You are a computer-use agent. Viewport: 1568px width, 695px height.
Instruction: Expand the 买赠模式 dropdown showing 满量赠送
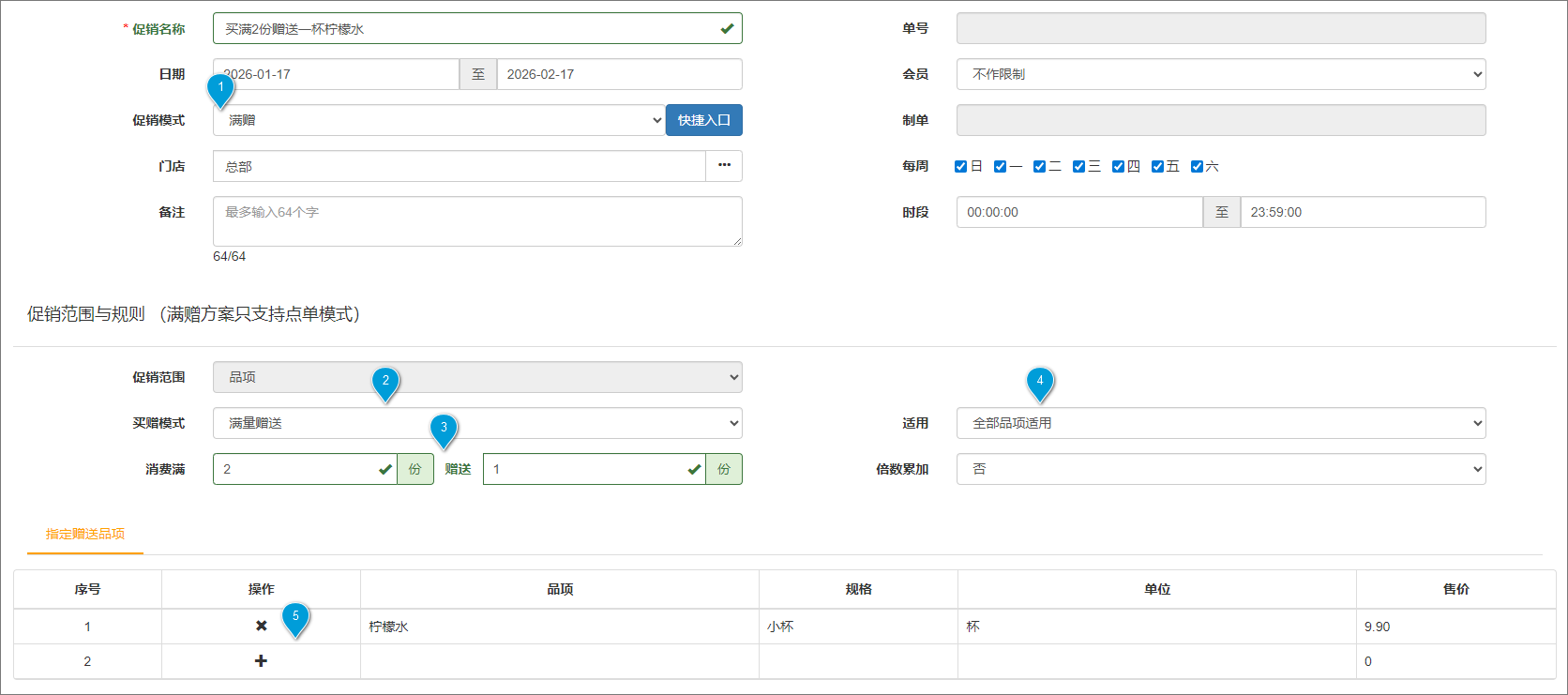[x=476, y=423]
